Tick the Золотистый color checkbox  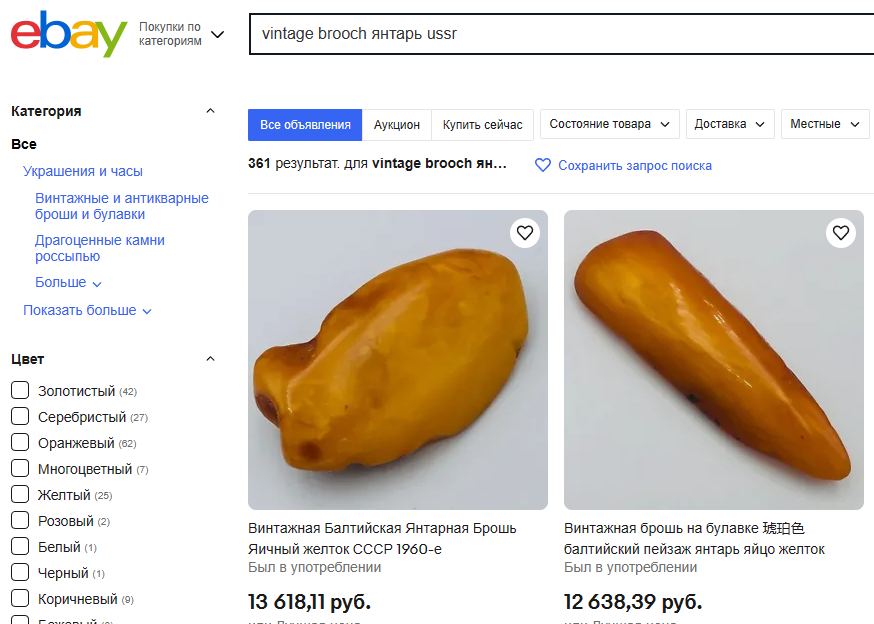[20, 391]
